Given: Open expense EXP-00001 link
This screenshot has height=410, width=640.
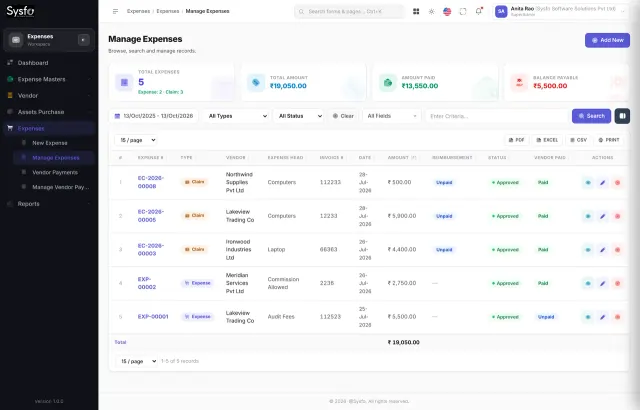Looking at the screenshot, I should pyautogui.click(x=153, y=317).
